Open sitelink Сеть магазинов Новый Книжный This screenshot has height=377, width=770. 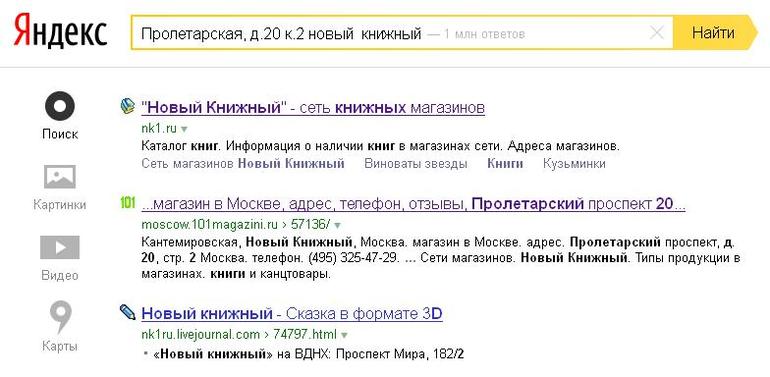(x=243, y=164)
